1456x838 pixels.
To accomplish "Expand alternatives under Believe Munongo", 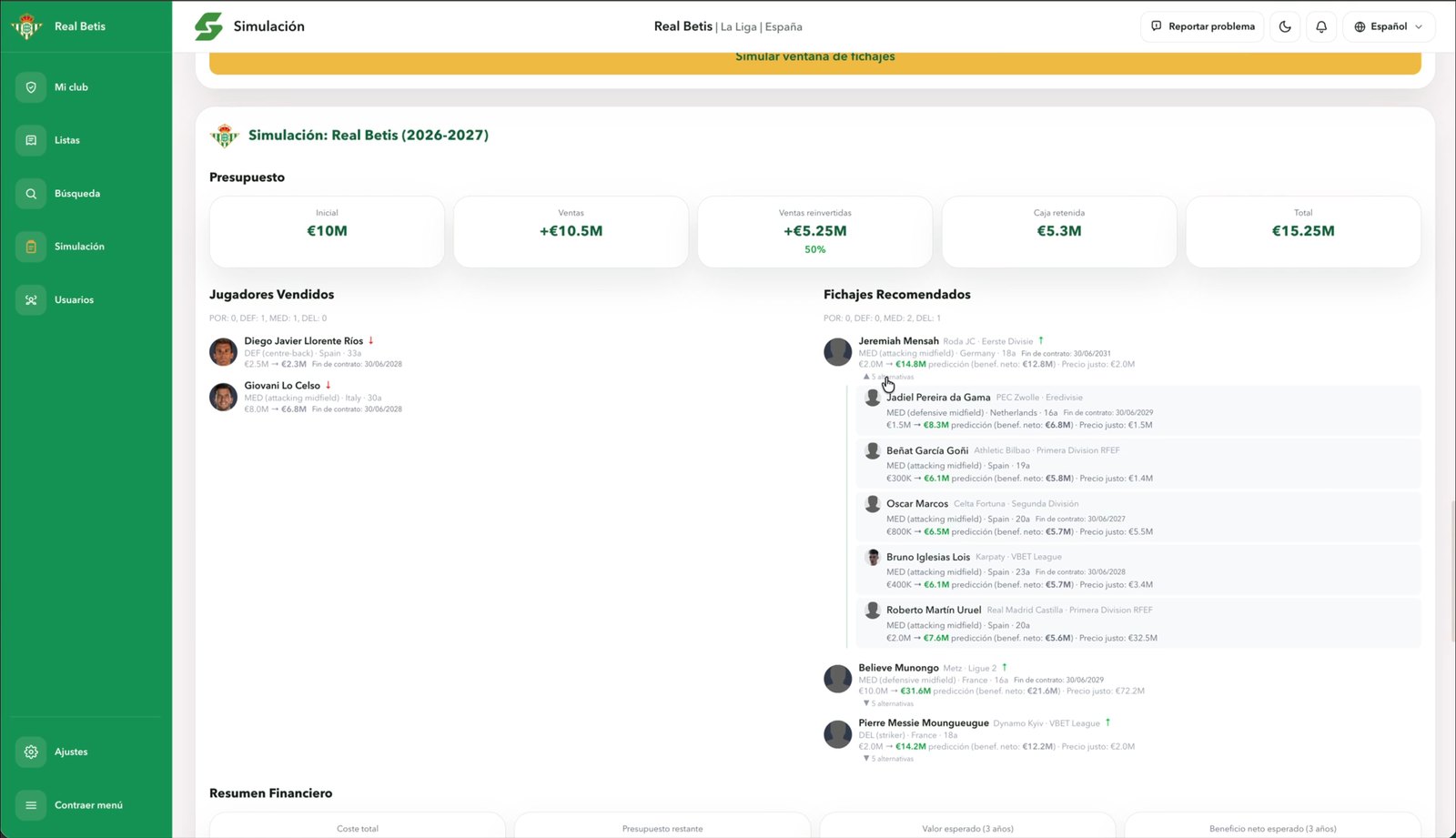I will pos(888,703).
